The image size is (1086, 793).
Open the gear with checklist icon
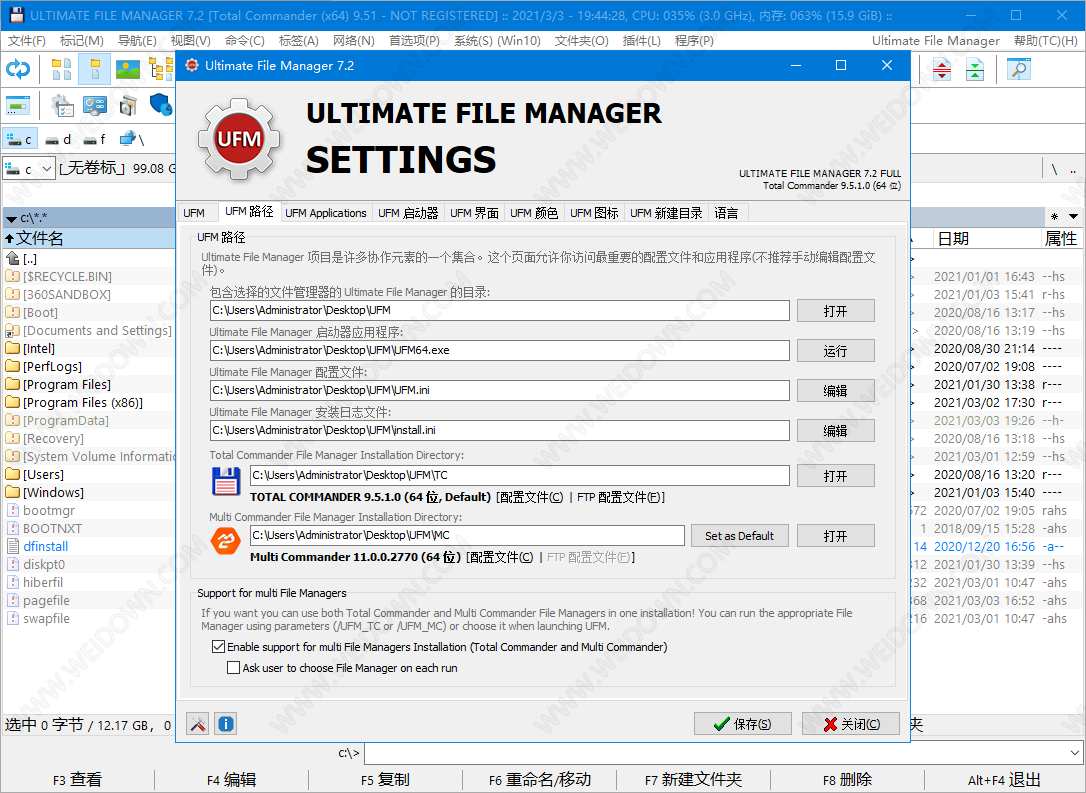(x=62, y=106)
